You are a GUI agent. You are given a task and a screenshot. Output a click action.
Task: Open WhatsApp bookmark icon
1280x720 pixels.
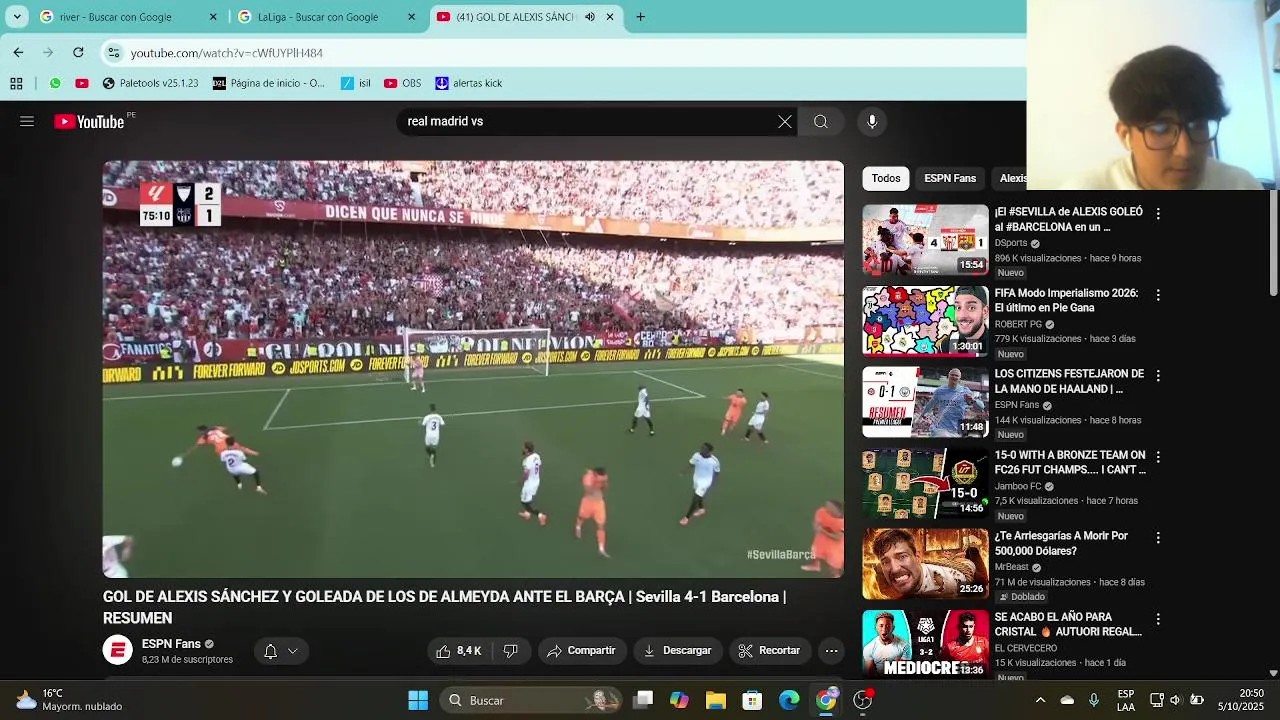[55, 83]
